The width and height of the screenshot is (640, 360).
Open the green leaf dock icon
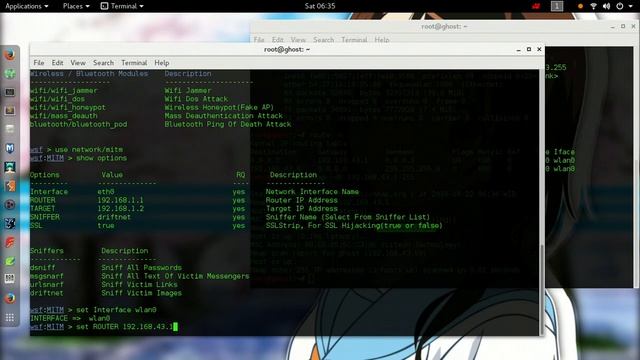tap(10, 261)
